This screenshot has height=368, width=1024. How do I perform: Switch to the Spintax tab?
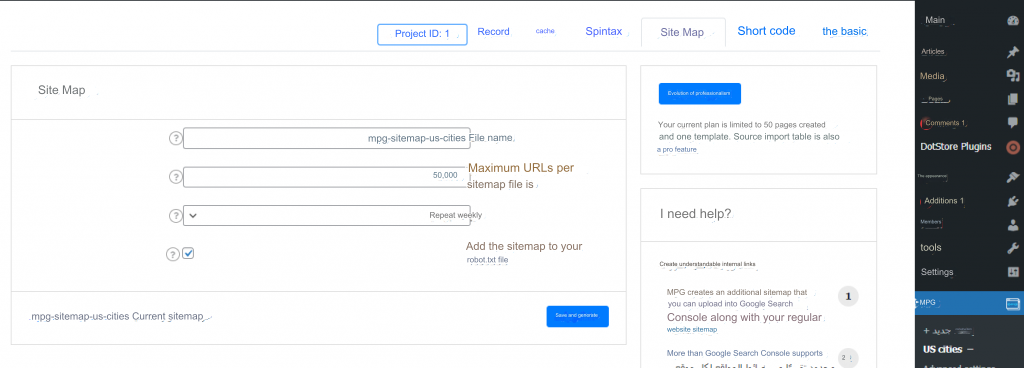tap(603, 31)
